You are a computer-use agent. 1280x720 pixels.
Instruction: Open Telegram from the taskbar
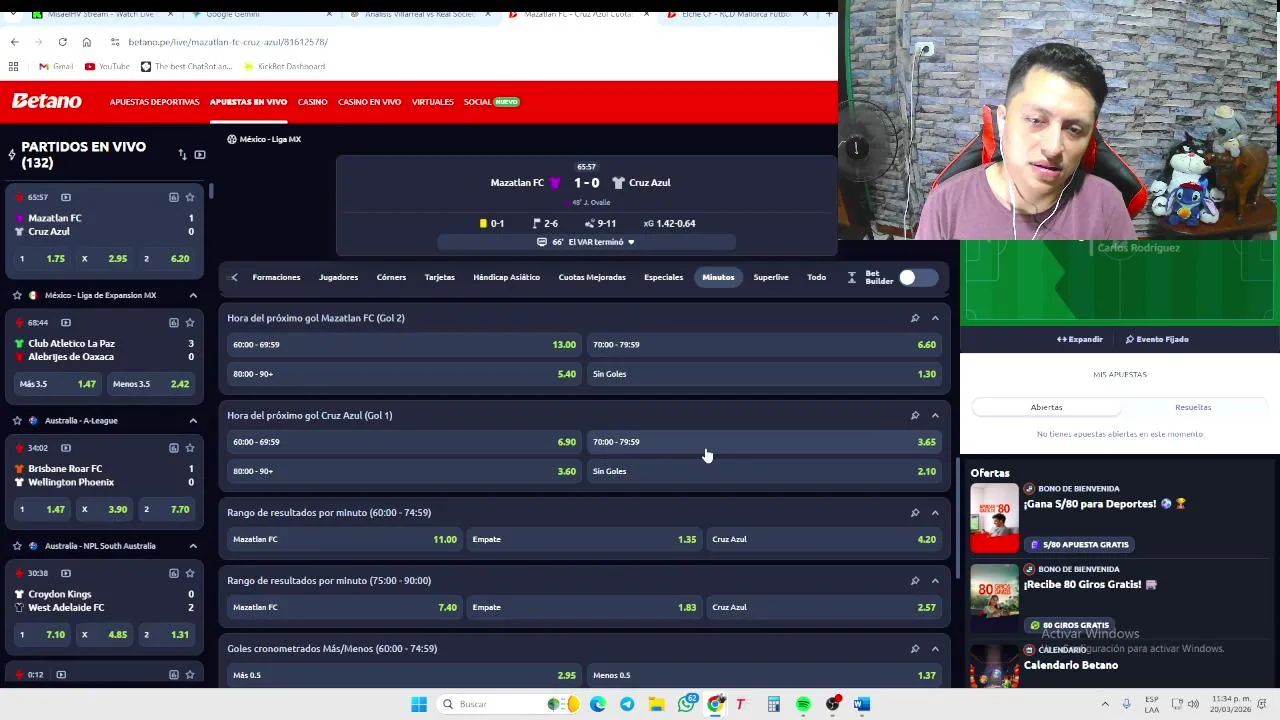pos(627,704)
